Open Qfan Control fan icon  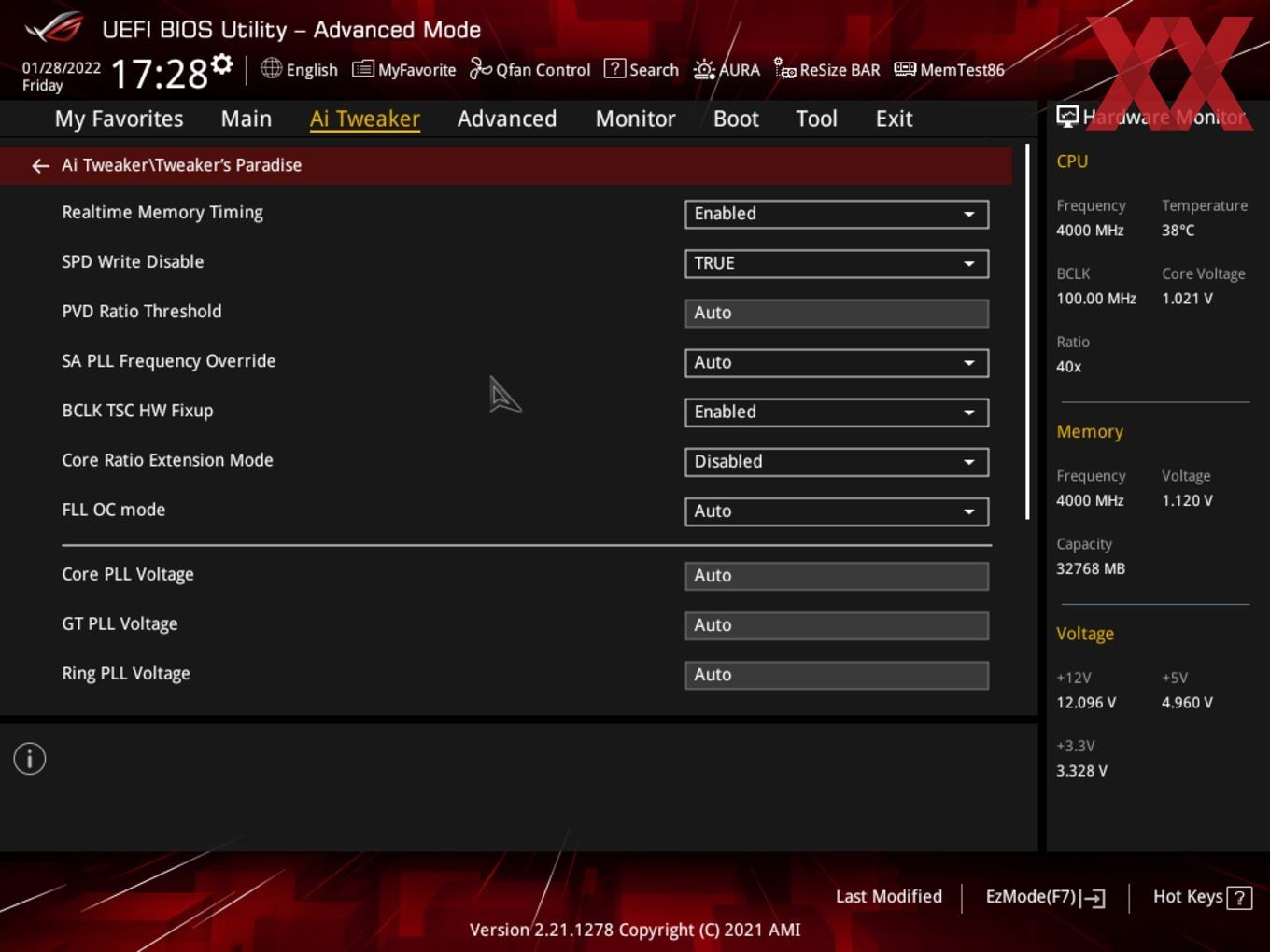tap(480, 68)
